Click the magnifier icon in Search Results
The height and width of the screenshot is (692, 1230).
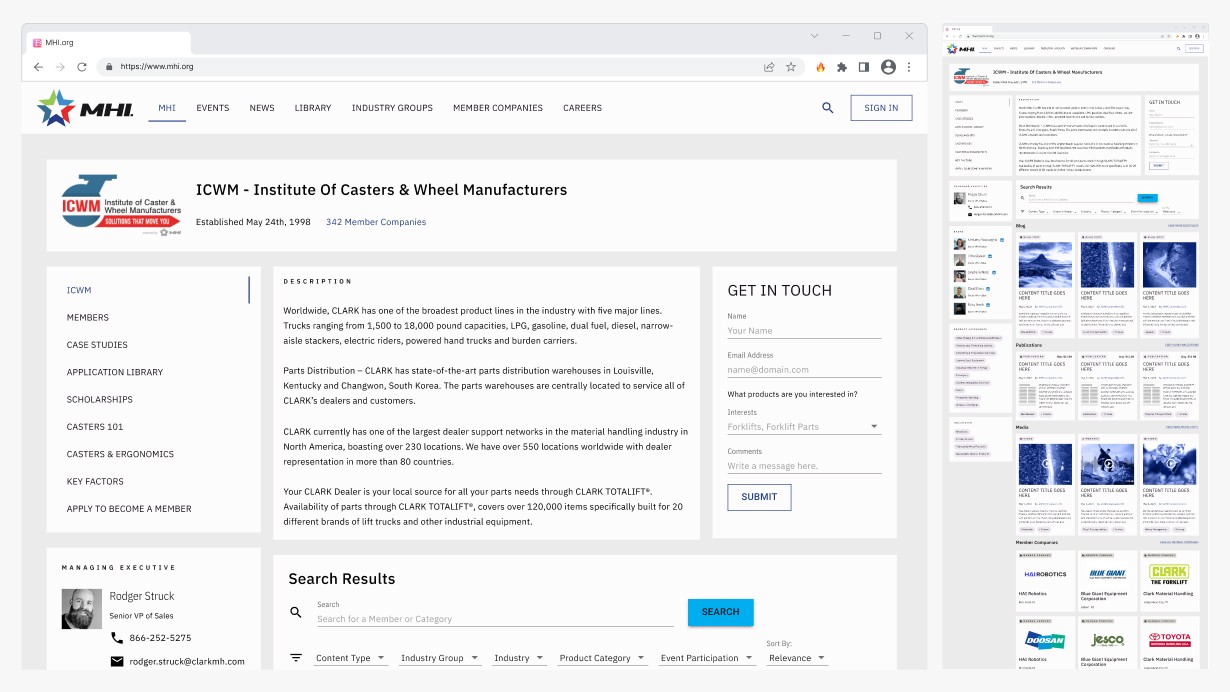click(296, 612)
